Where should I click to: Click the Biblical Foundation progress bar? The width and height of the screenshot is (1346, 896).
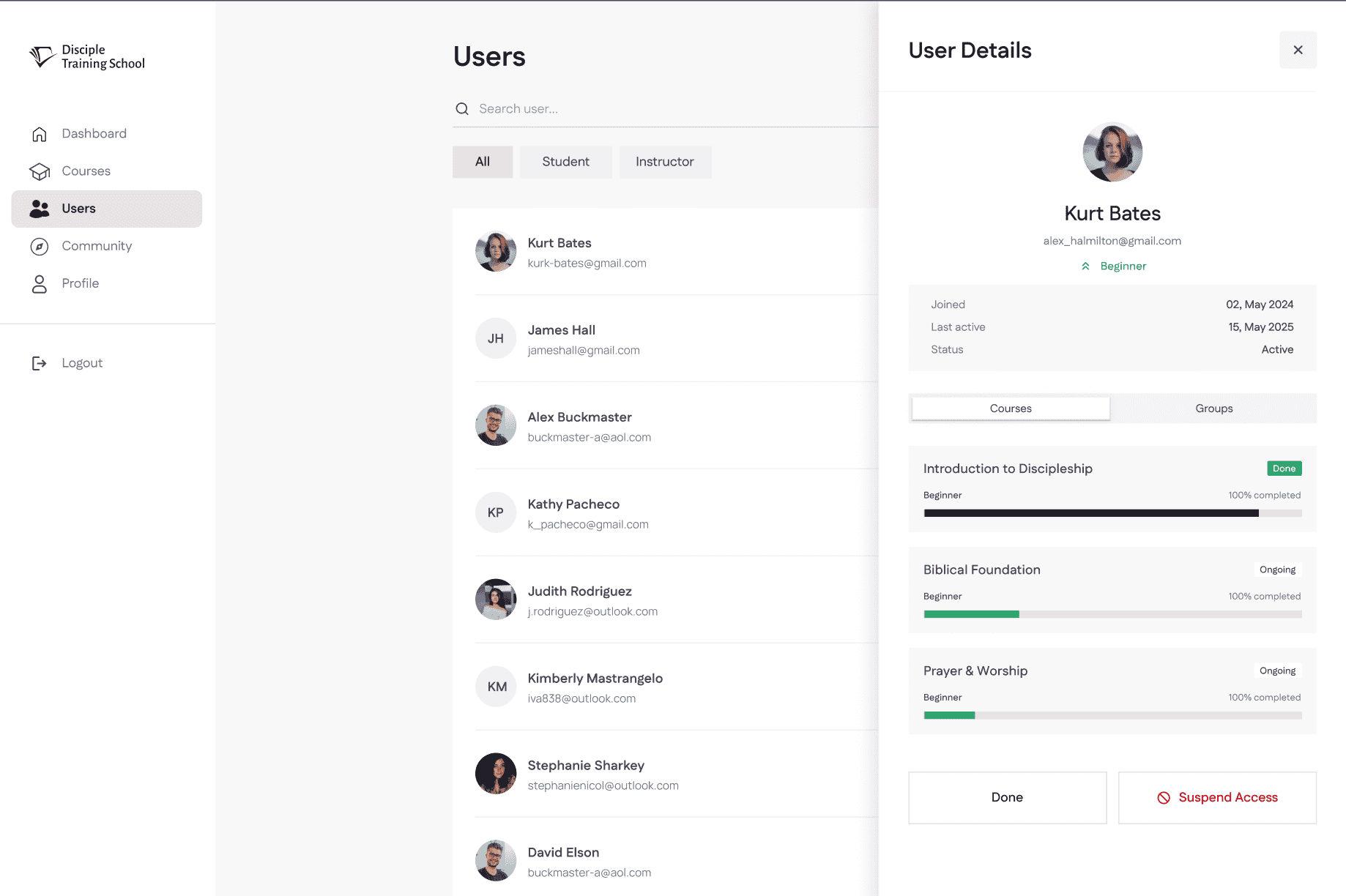[x=1112, y=614]
